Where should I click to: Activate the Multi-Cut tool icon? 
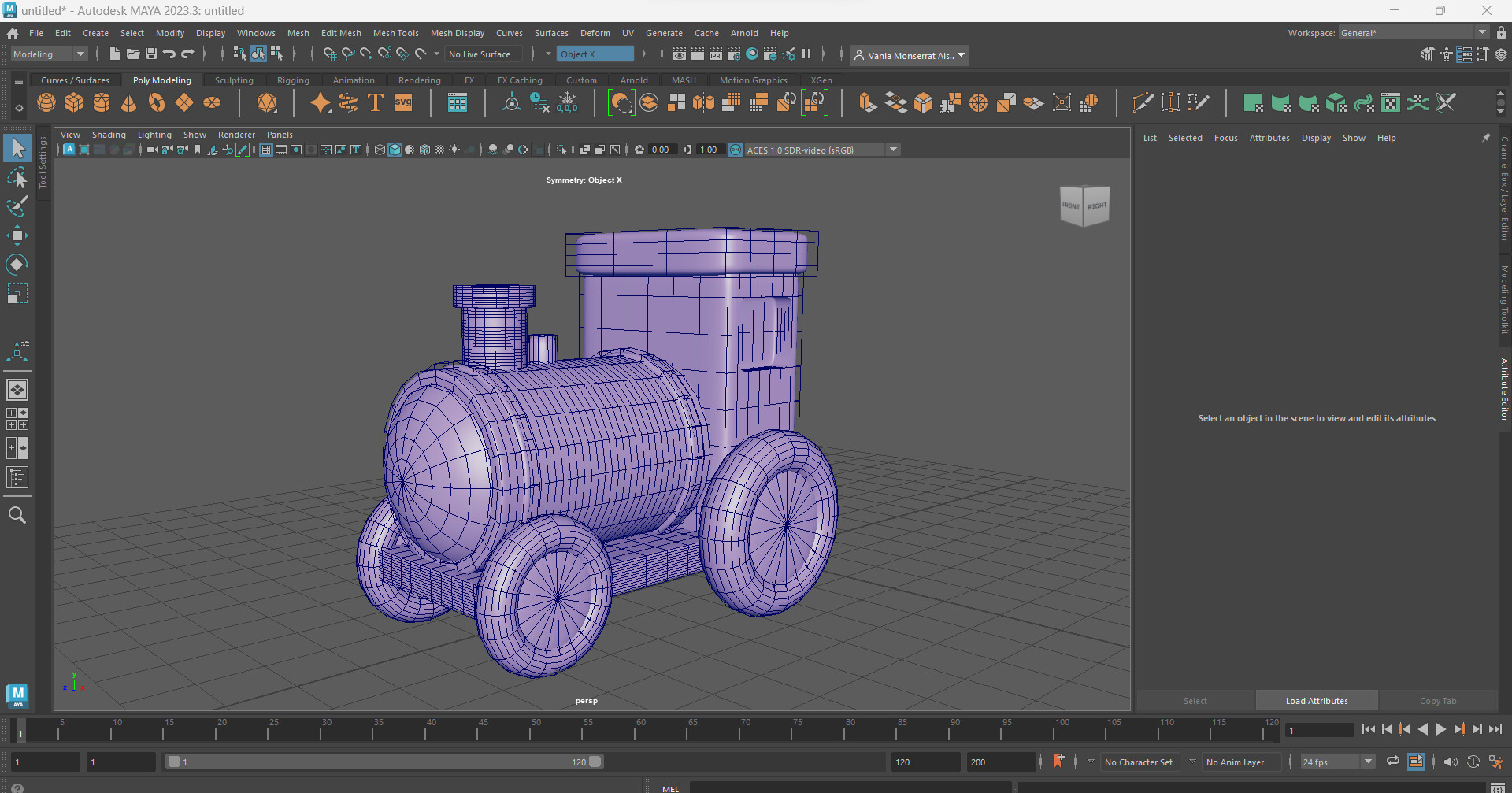pos(1143,102)
